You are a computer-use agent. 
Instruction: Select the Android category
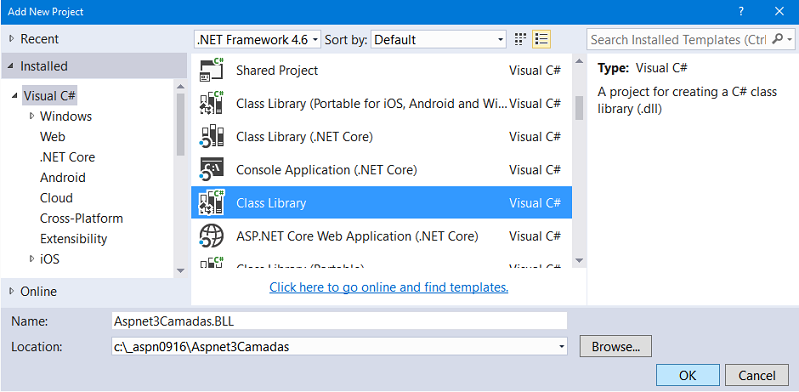63,177
